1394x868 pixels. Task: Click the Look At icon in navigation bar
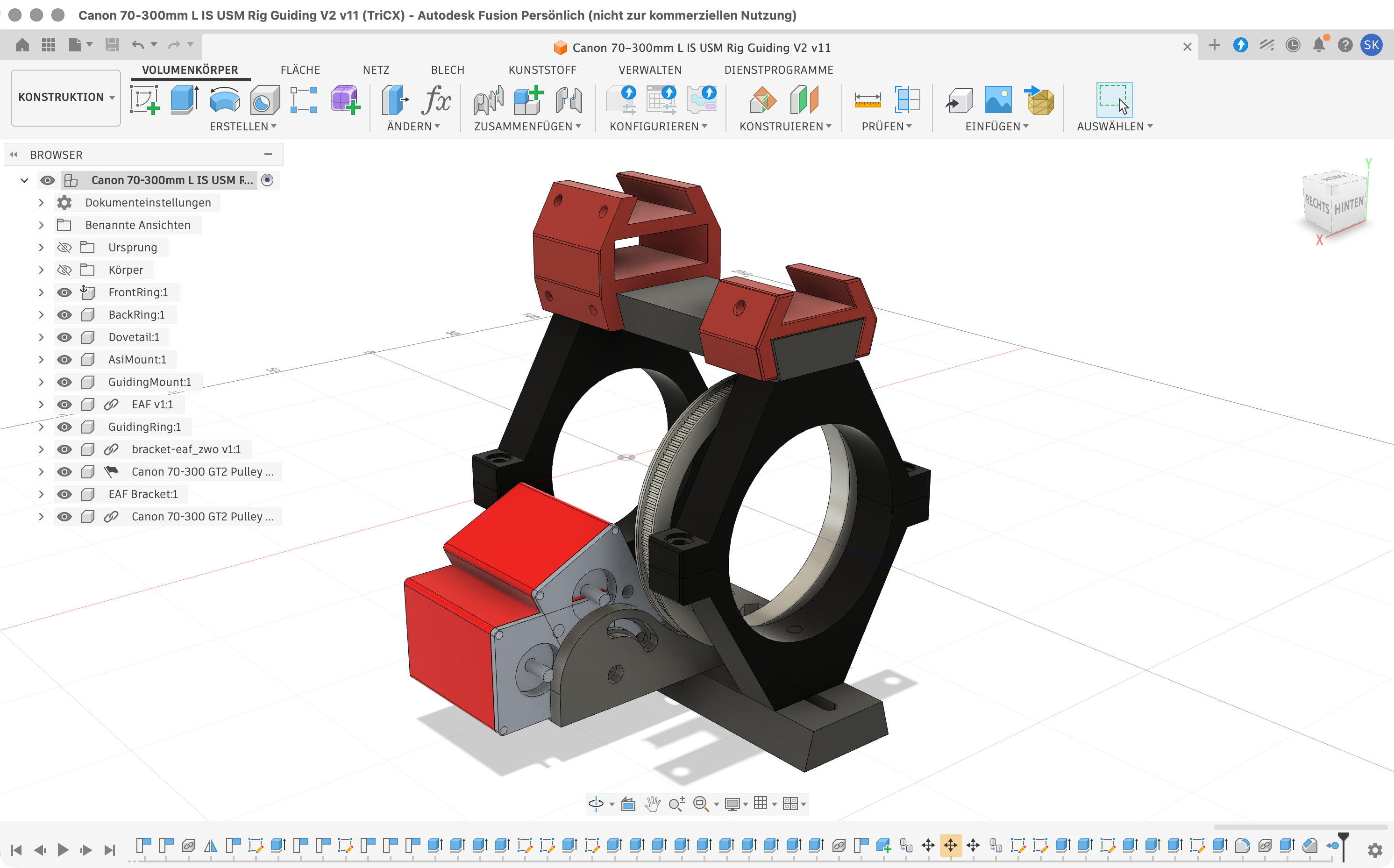point(628,804)
